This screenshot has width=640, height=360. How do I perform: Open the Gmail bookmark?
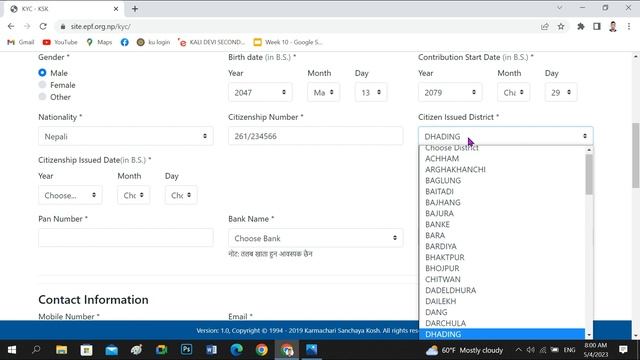[21, 42]
